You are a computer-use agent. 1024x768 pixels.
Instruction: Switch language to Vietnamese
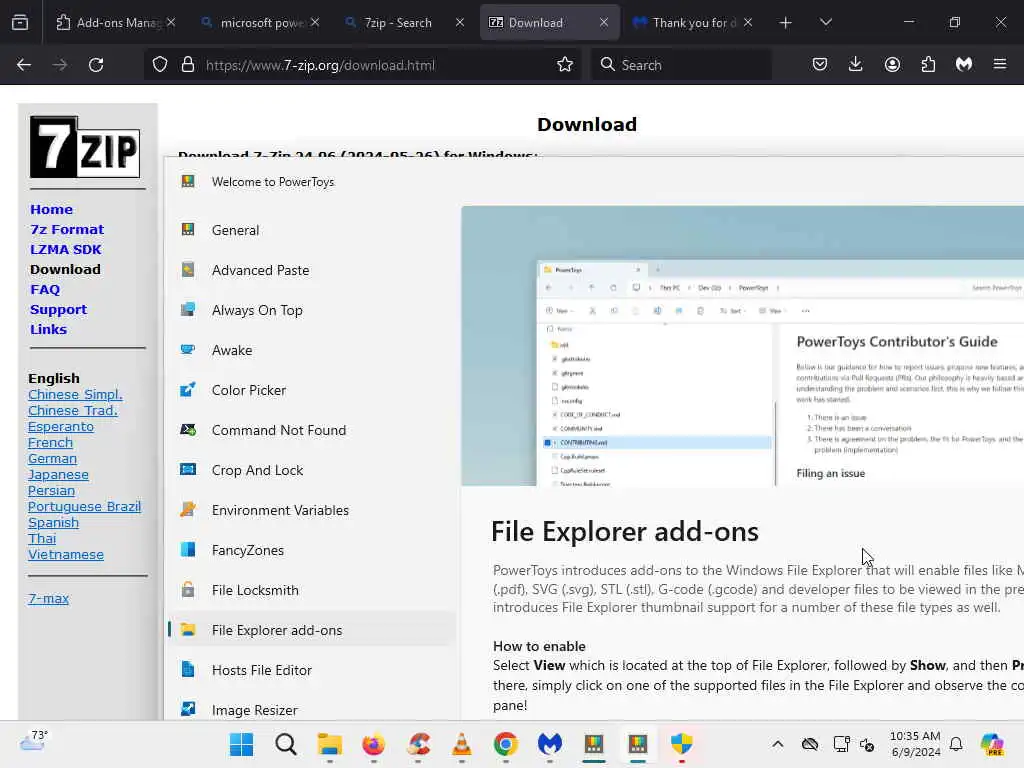click(66, 554)
